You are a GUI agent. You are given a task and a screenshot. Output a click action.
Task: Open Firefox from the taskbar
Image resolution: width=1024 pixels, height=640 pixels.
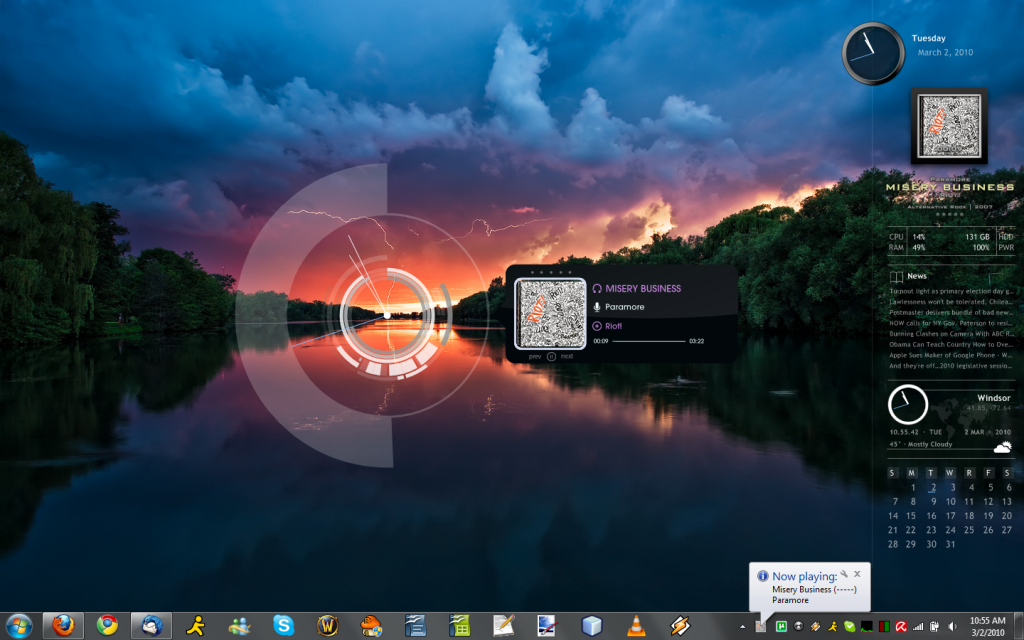63,626
